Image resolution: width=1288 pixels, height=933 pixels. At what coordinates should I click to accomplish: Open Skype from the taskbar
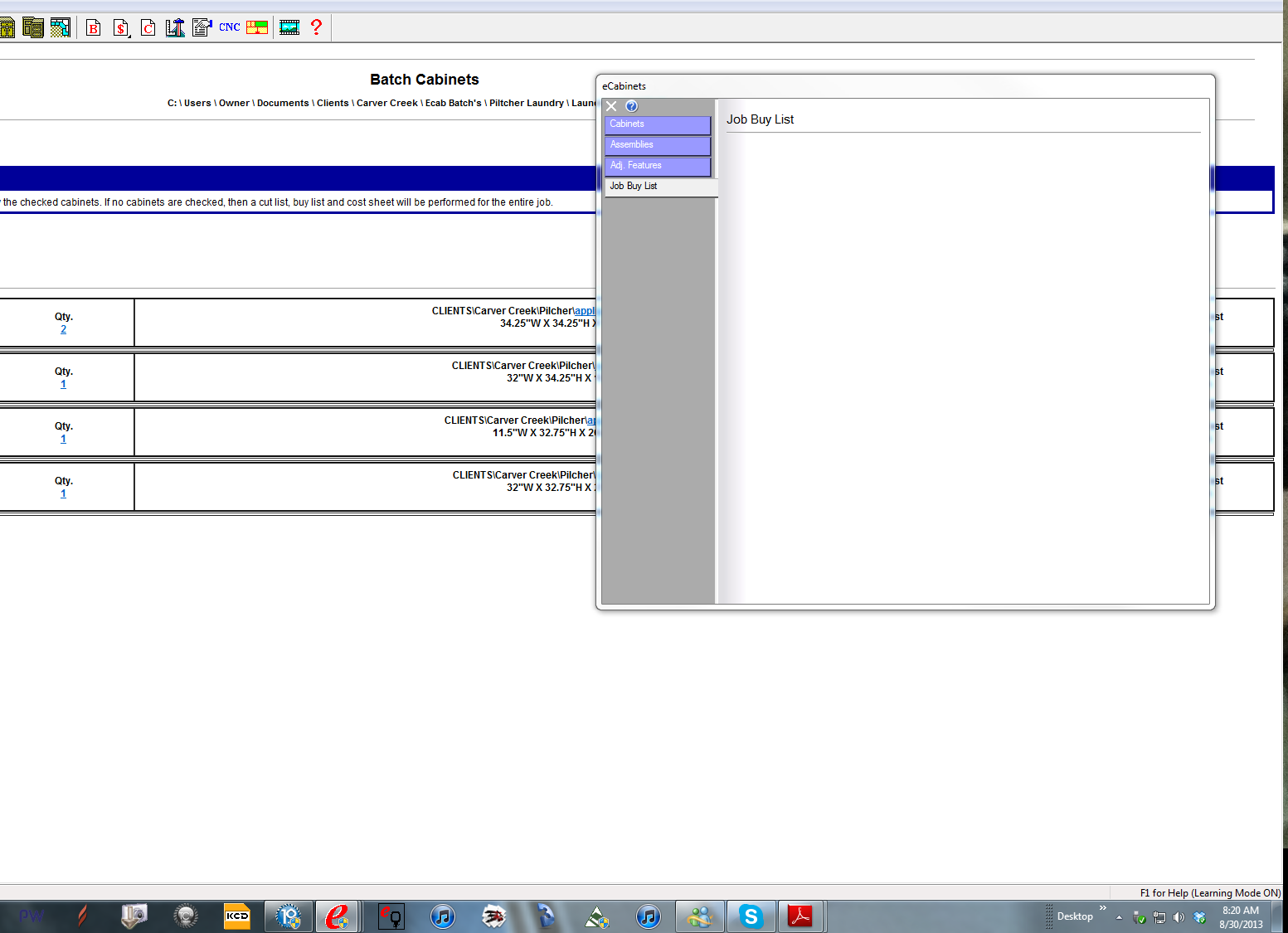coord(751,916)
